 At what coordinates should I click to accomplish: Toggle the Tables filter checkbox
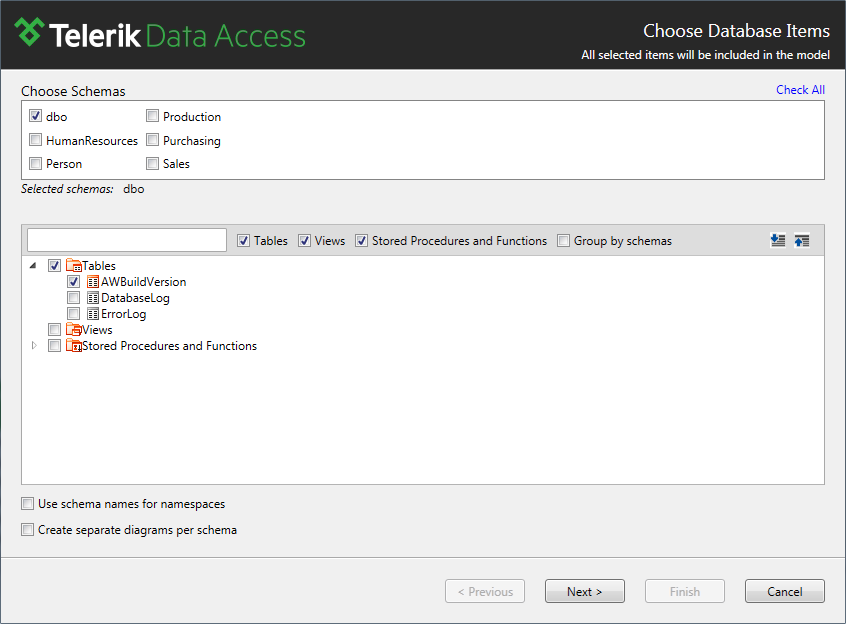(244, 241)
